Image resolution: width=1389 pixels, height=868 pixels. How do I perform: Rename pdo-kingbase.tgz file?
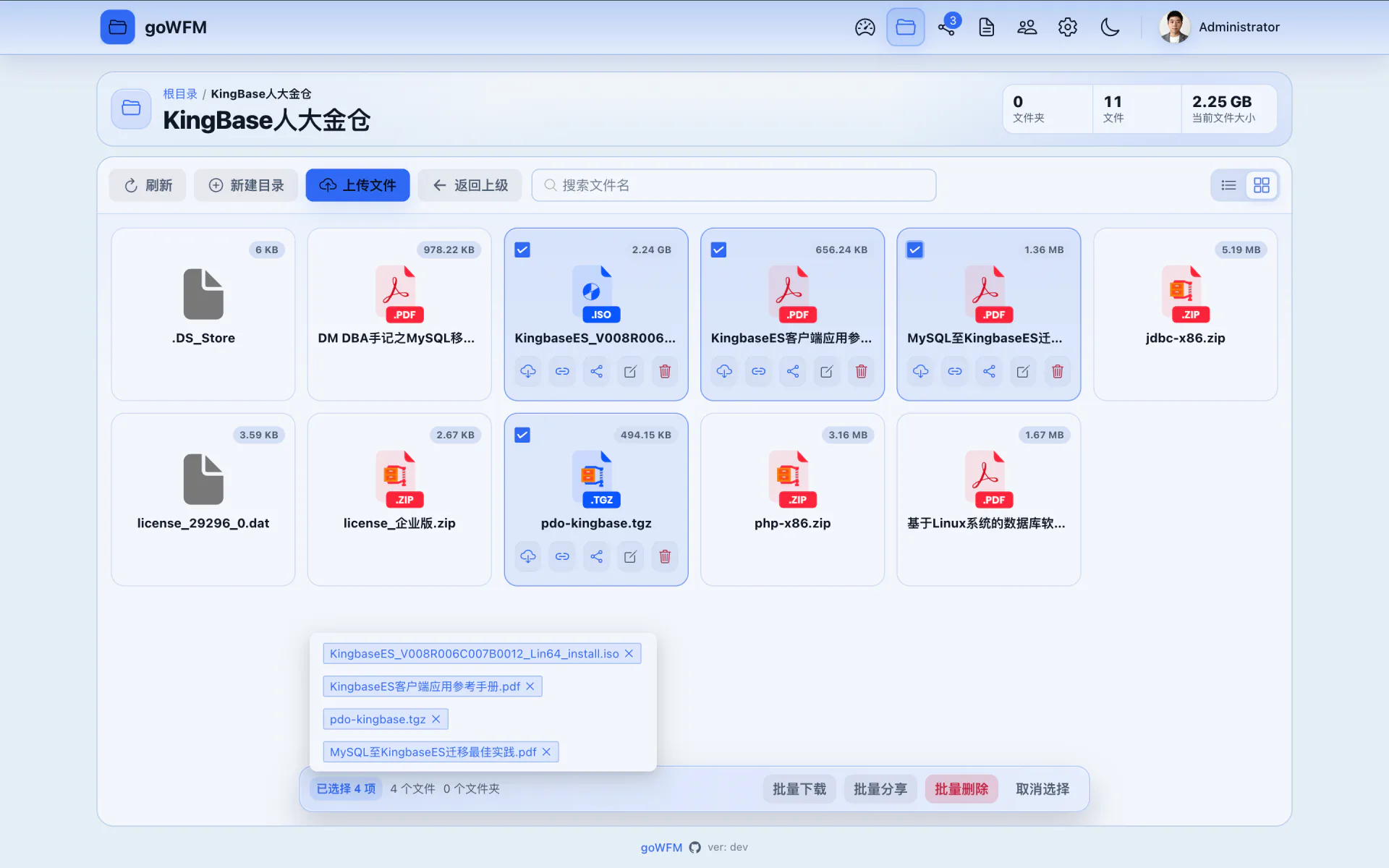click(630, 557)
